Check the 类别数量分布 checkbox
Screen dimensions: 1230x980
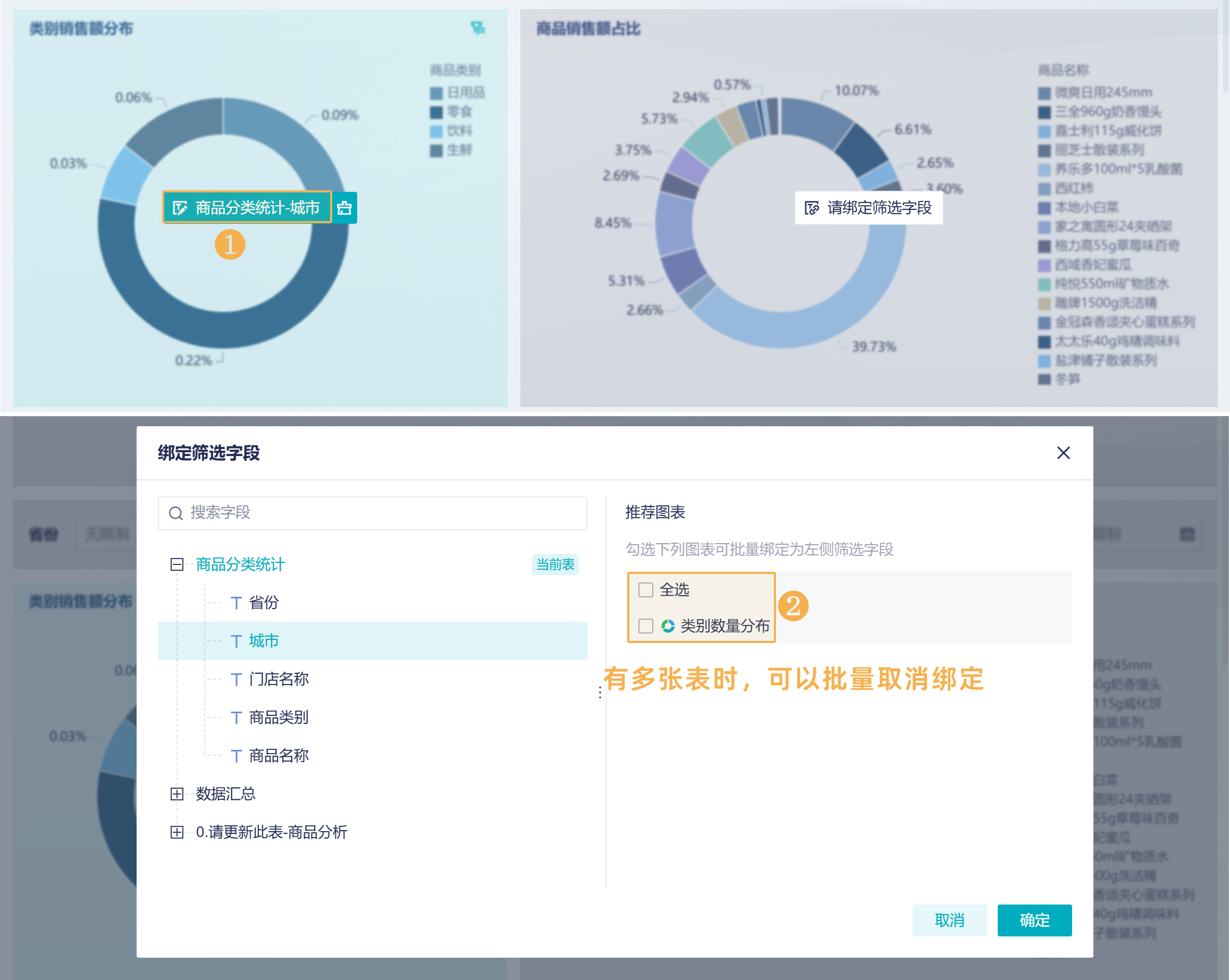tap(645, 626)
